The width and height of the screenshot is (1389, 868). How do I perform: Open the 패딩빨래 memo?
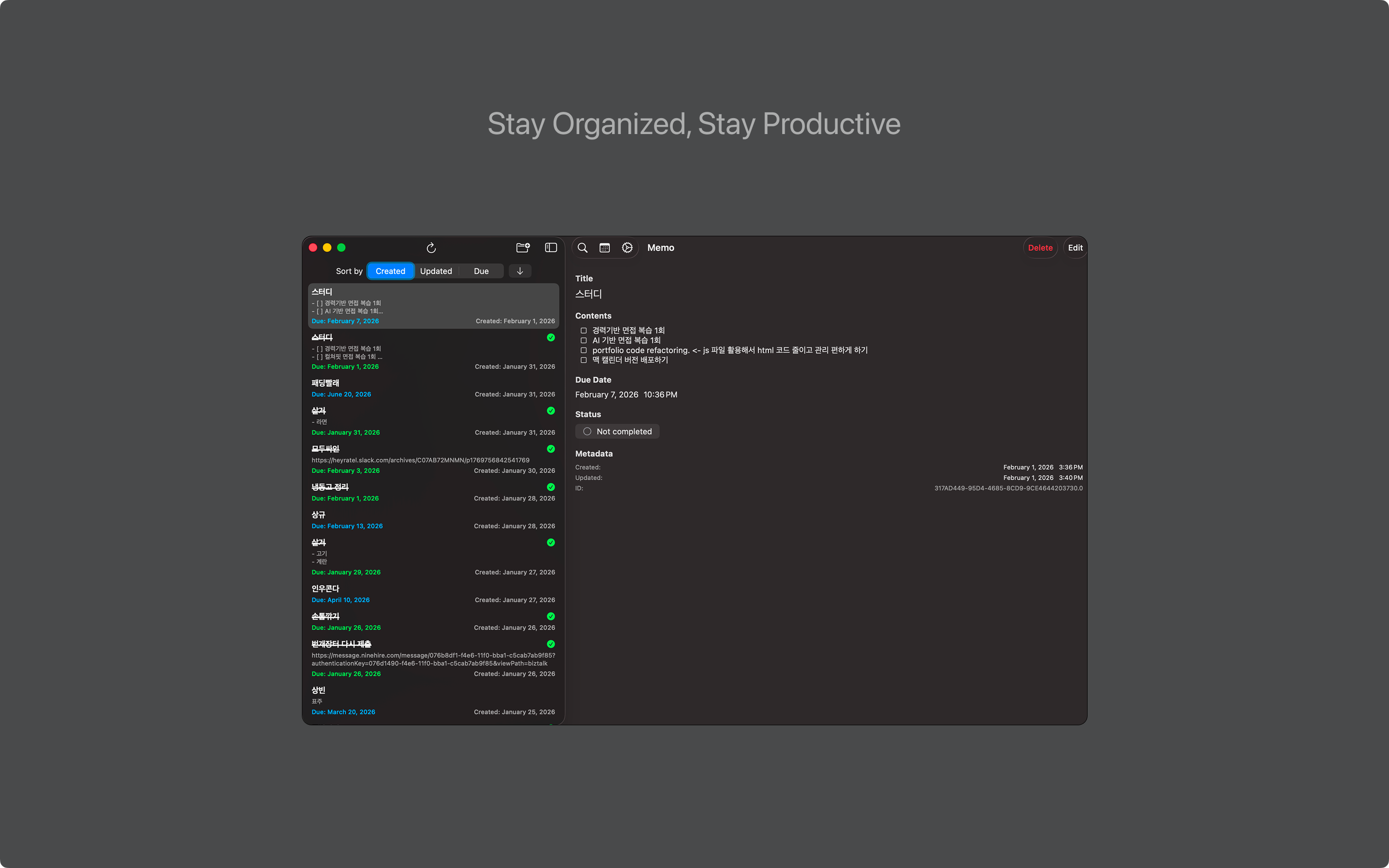click(434, 388)
